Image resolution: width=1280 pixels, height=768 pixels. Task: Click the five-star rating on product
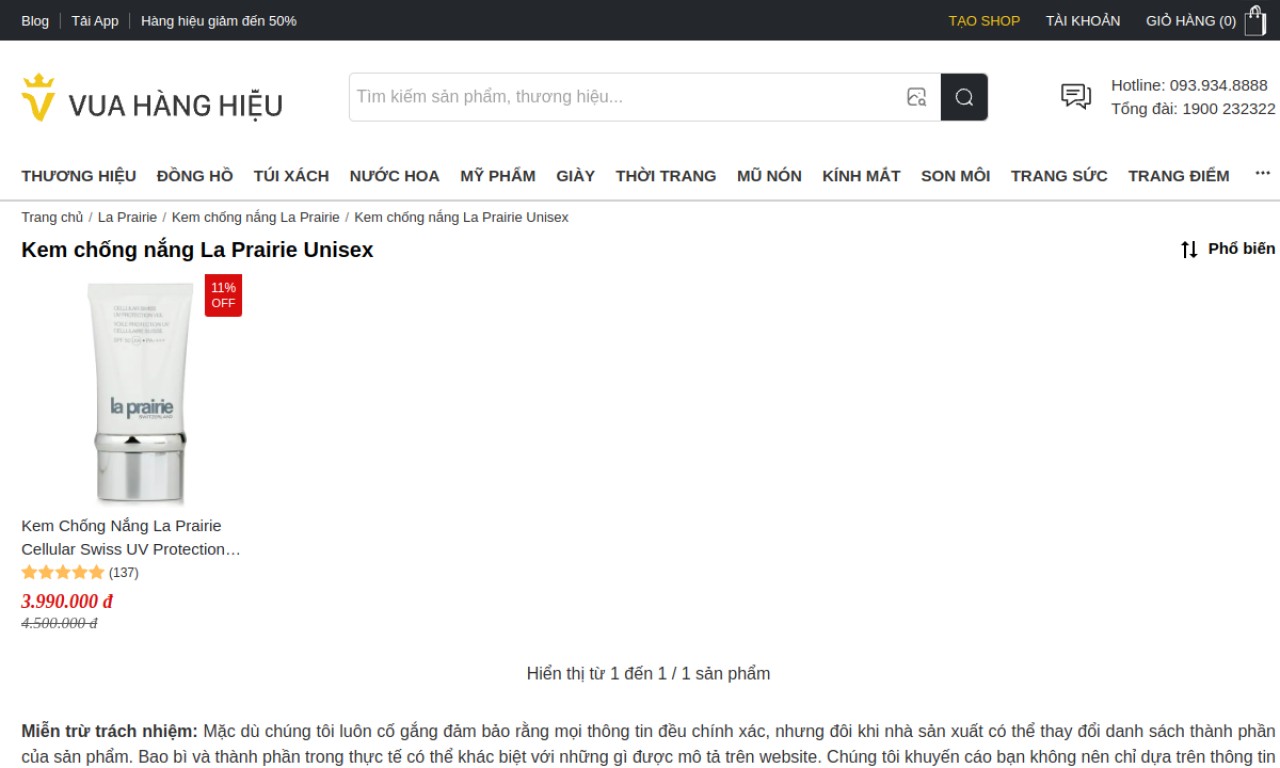63,573
